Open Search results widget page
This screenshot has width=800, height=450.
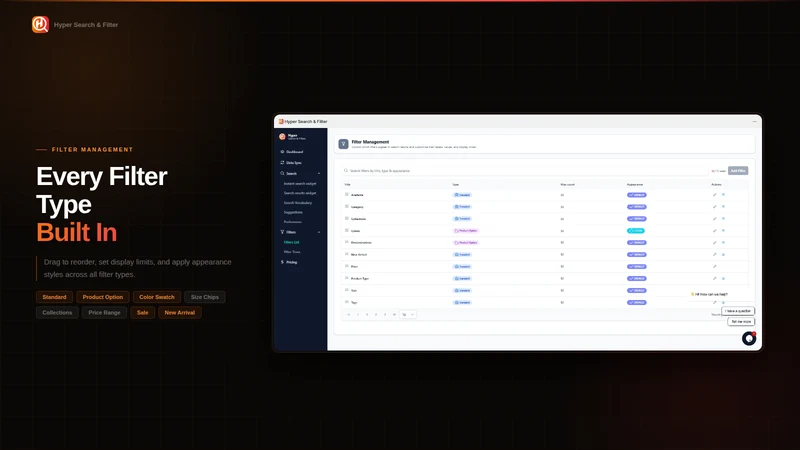click(x=300, y=193)
